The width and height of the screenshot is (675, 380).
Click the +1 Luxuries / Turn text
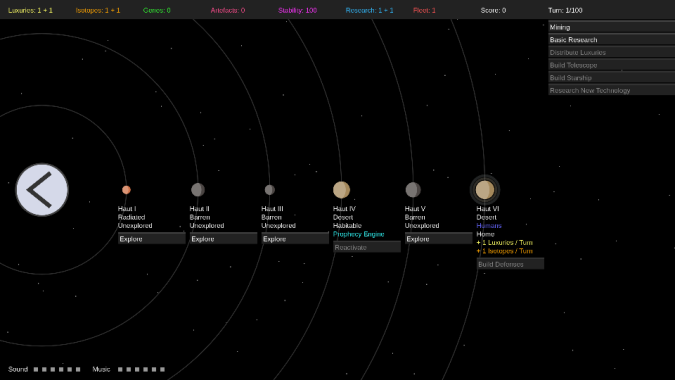(x=505, y=243)
